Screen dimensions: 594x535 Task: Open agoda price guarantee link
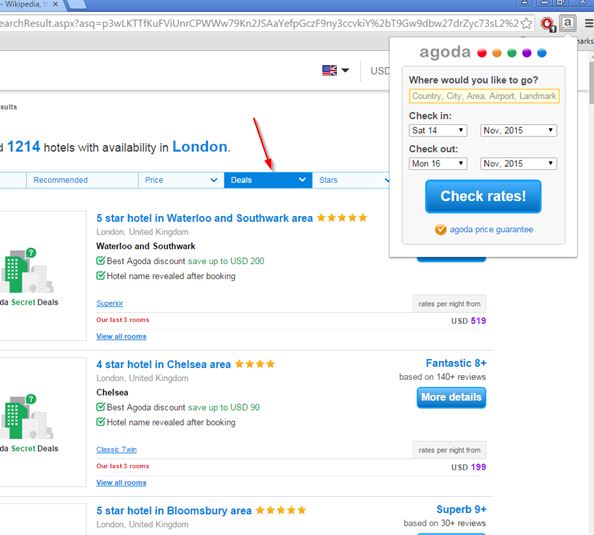(x=491, y=229)
